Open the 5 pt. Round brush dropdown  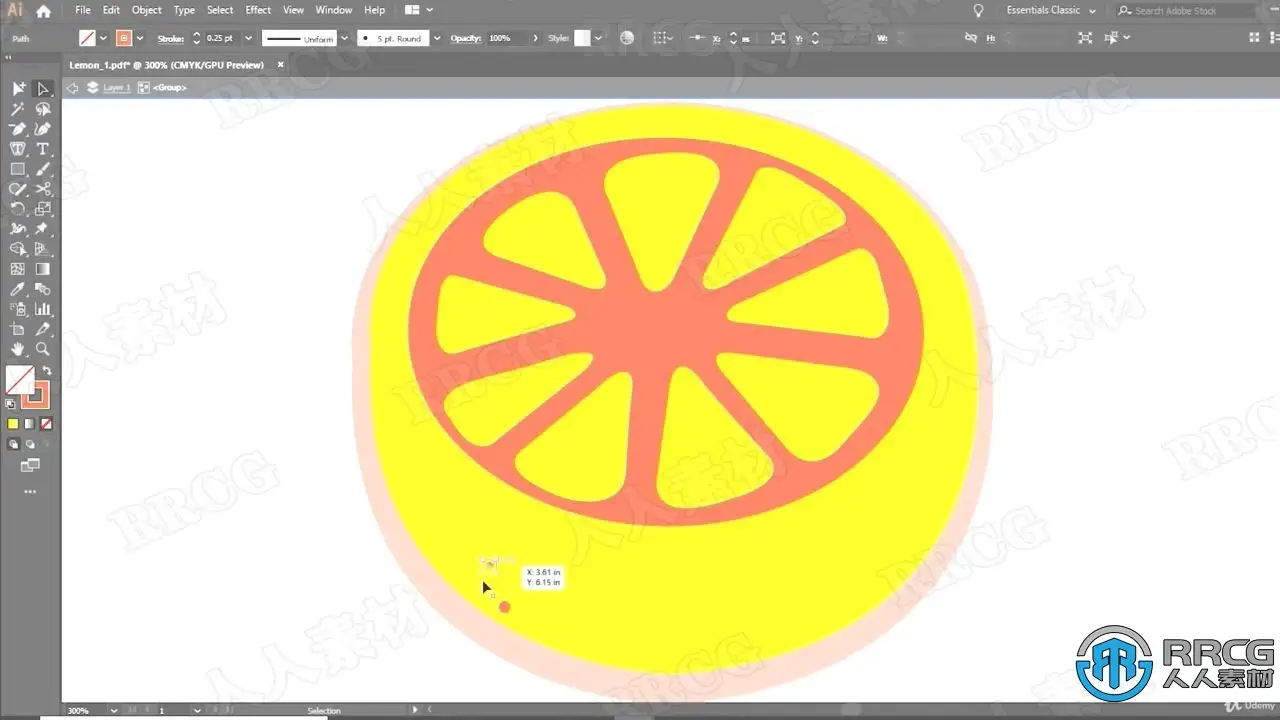(436, 38)
